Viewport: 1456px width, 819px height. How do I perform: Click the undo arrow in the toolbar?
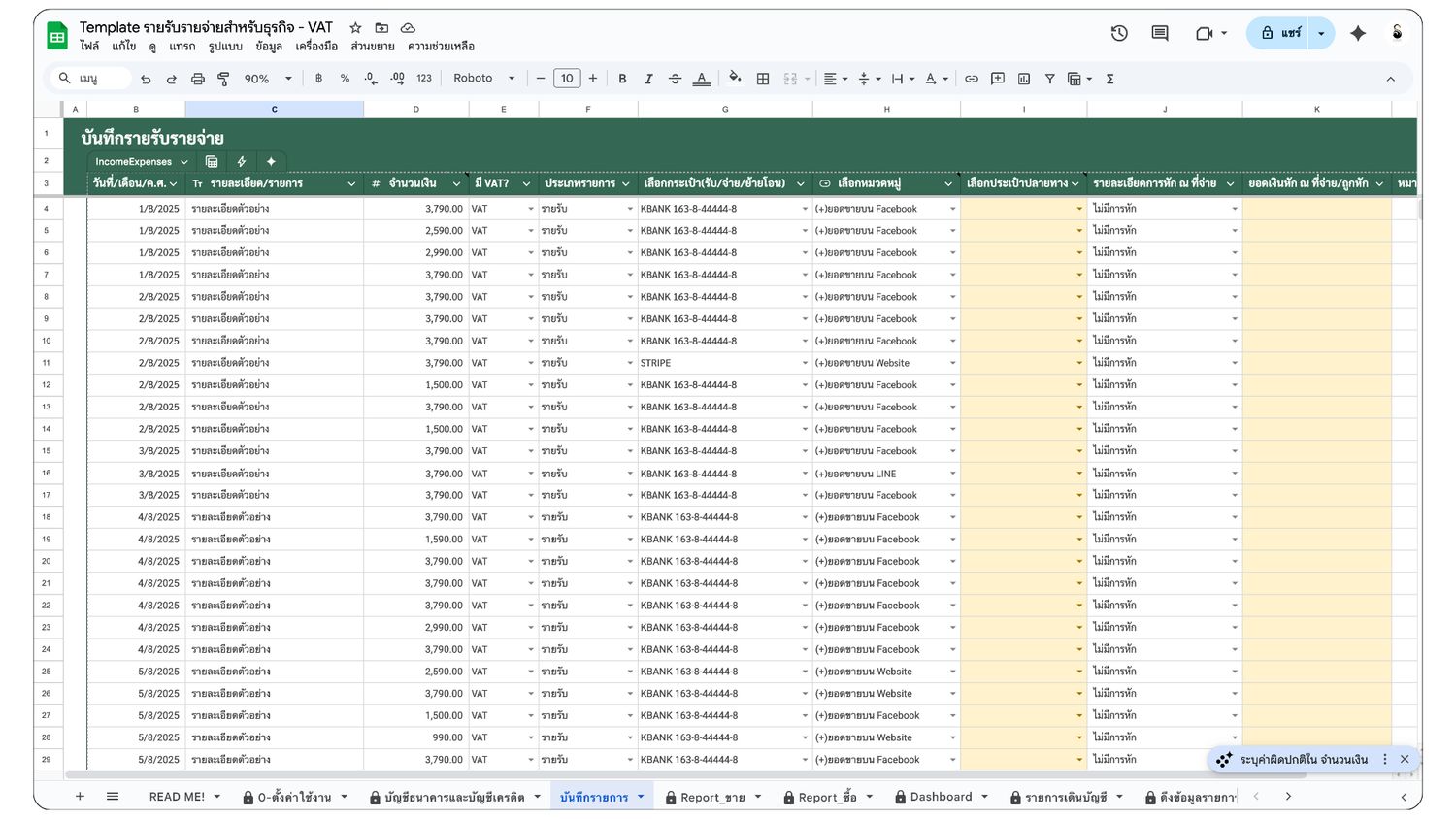(146, 79)
